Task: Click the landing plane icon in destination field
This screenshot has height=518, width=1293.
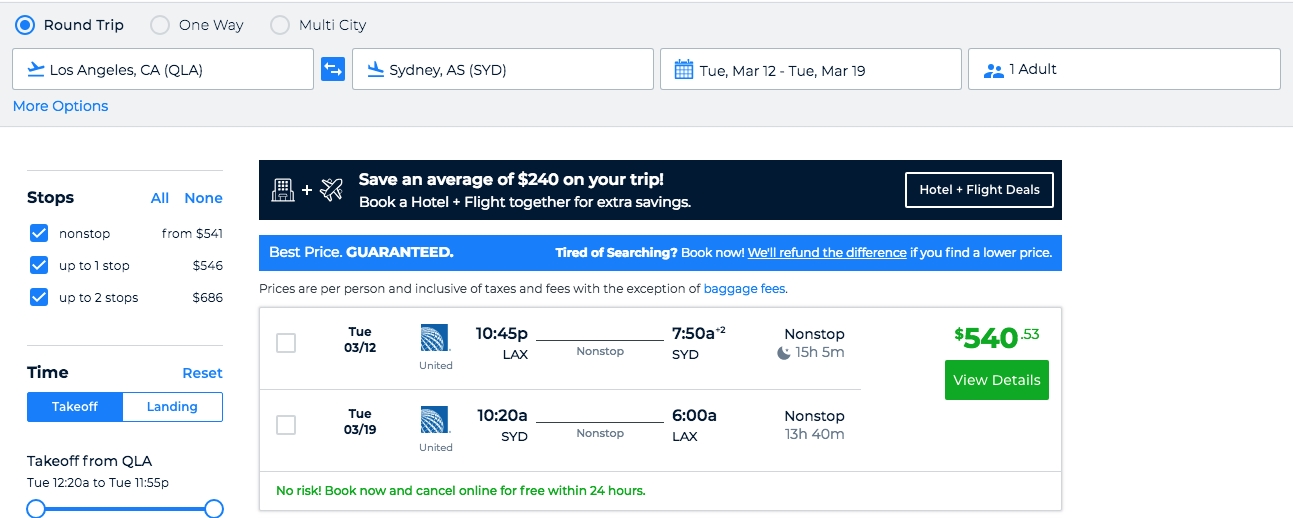Action: click(376, 69)
